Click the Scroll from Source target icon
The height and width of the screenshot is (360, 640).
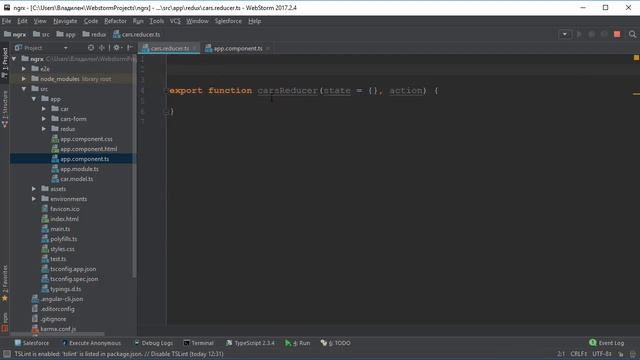pos(91,48)
